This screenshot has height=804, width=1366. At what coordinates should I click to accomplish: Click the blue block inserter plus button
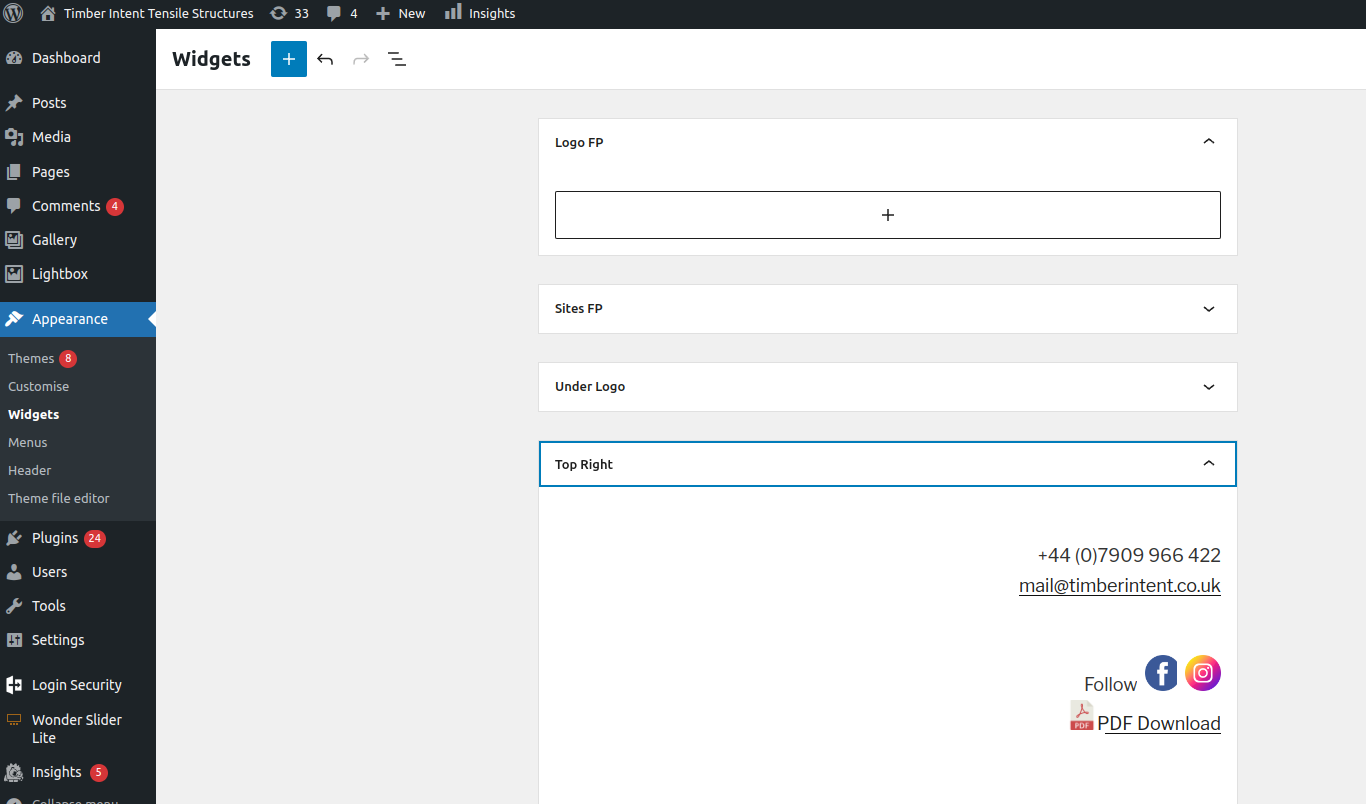pos(289,59)
